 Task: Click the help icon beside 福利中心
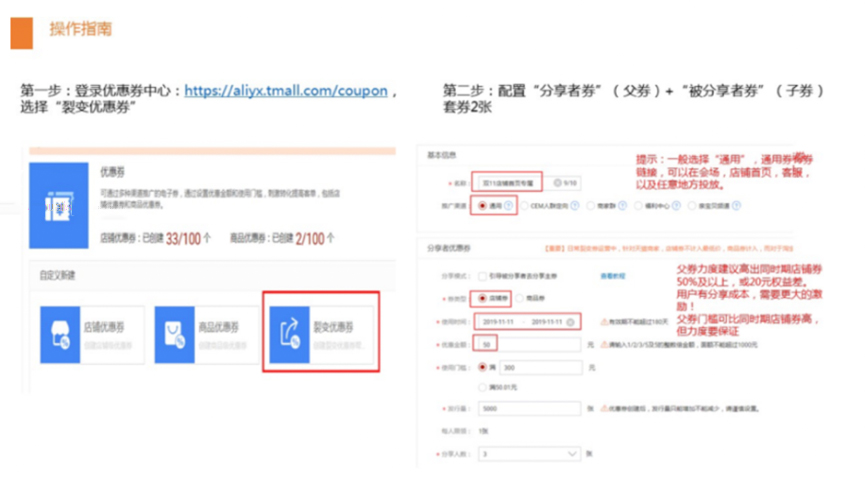(x=676, y=205)
